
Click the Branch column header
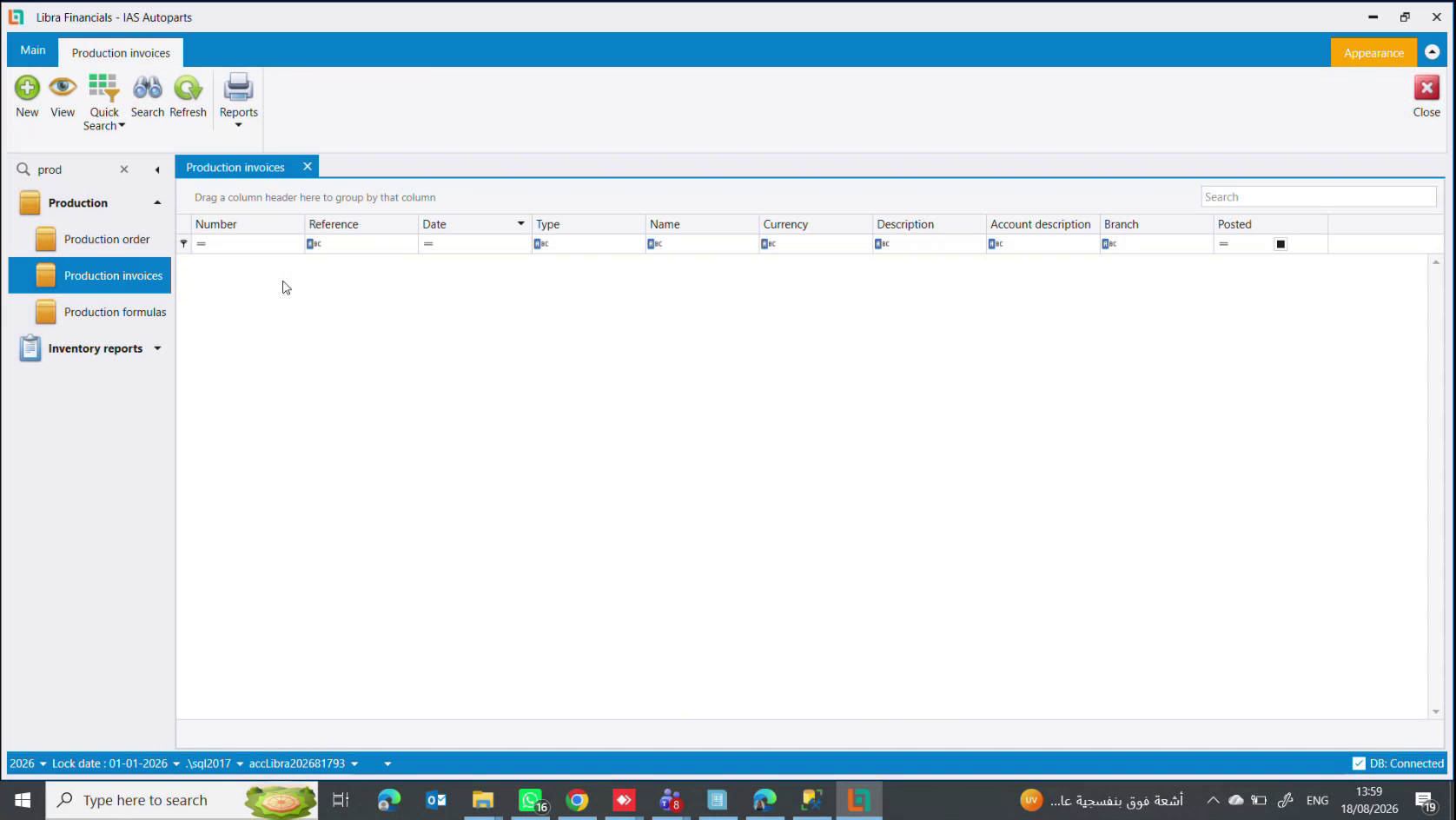coord(1156,224)
